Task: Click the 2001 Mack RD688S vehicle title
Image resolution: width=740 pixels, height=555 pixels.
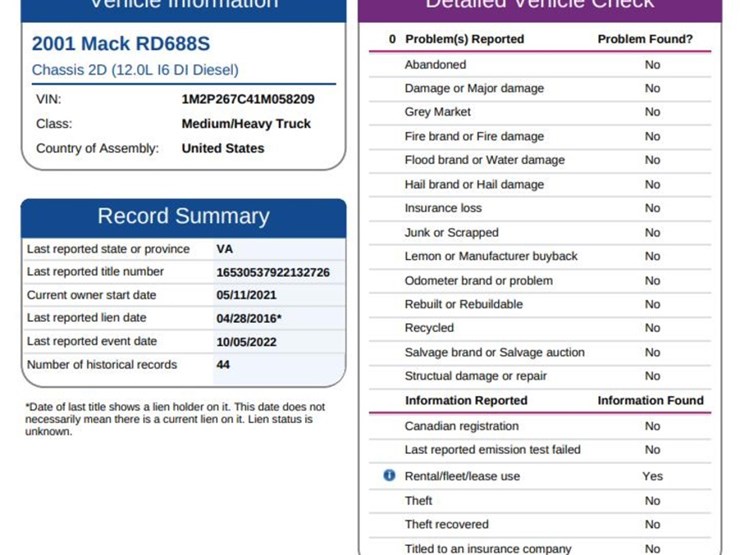Action: point(121,44)
